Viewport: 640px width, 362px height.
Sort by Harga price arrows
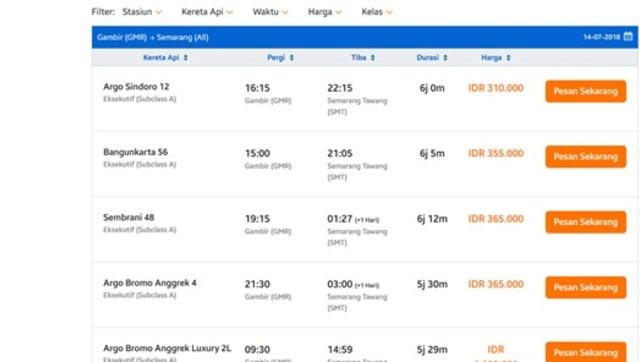click(508, 58)
